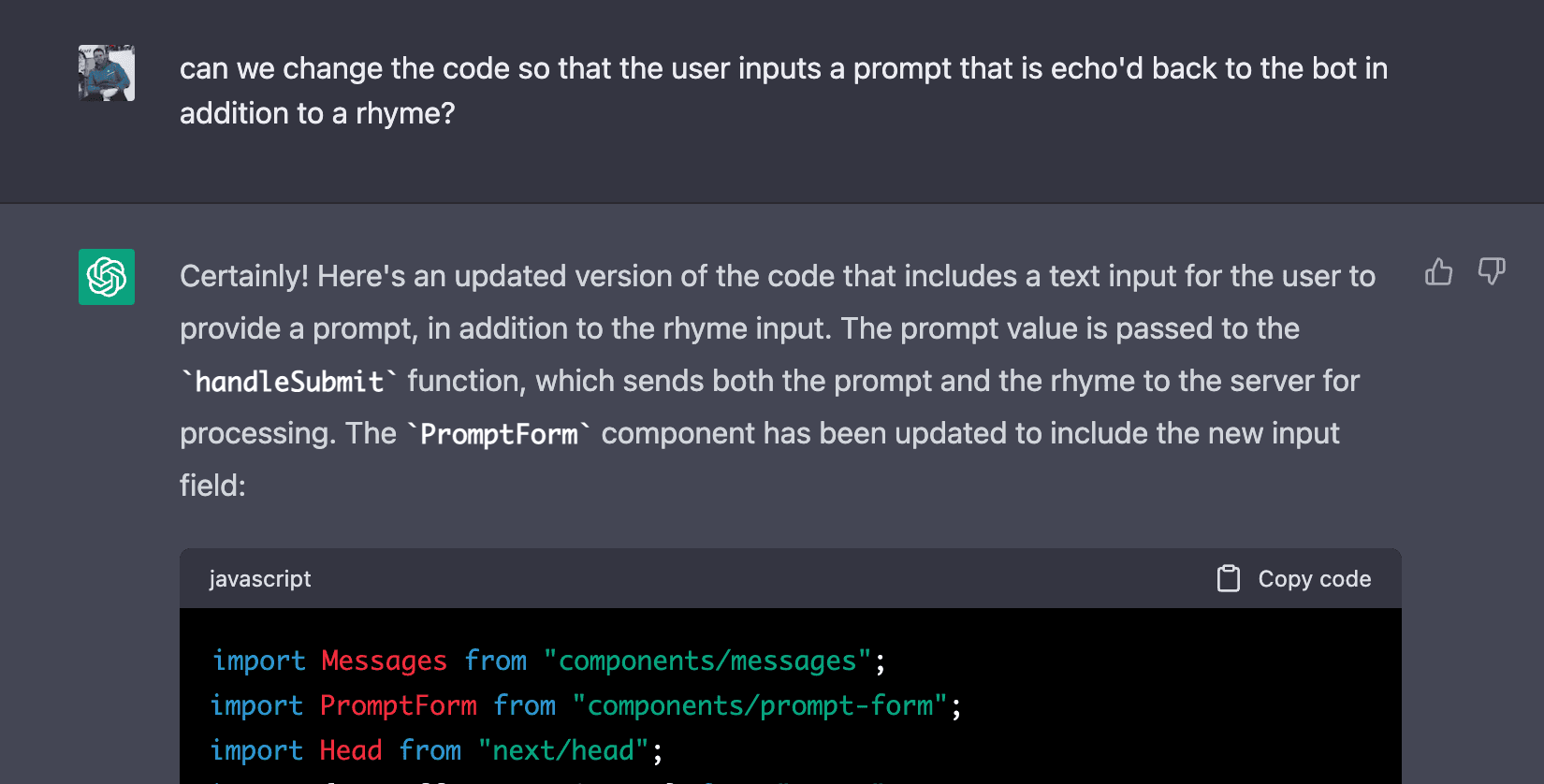Click the red Head identifier in code

coord(351,750)
